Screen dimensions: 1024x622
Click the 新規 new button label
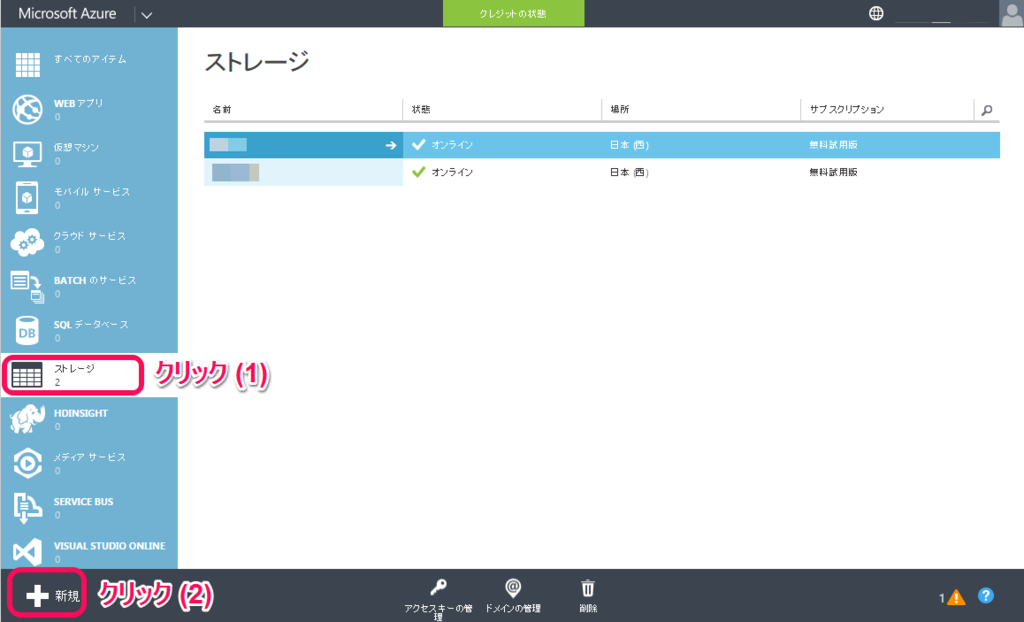[67, 596]
